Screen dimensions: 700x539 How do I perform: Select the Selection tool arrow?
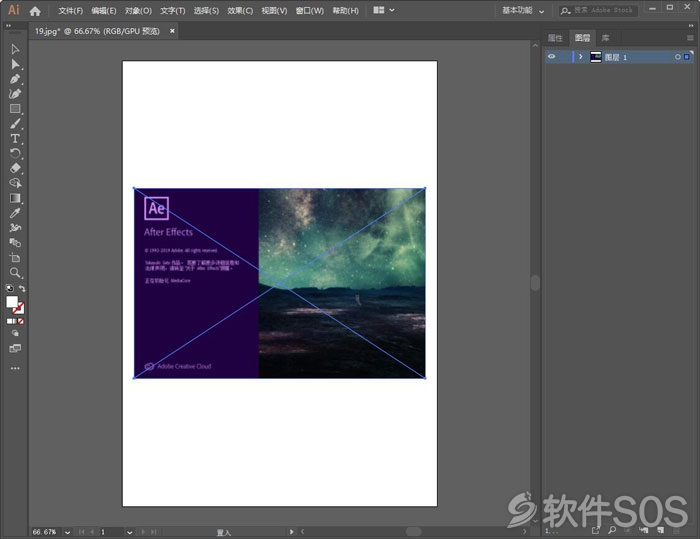click(x=15, y=49)
